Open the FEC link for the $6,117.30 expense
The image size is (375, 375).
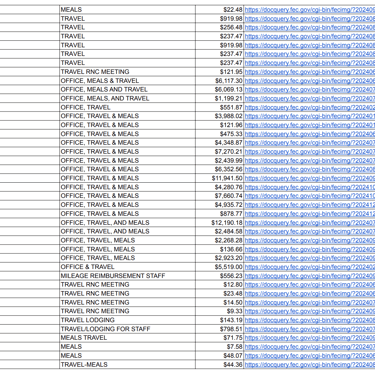tap(310, 81)
